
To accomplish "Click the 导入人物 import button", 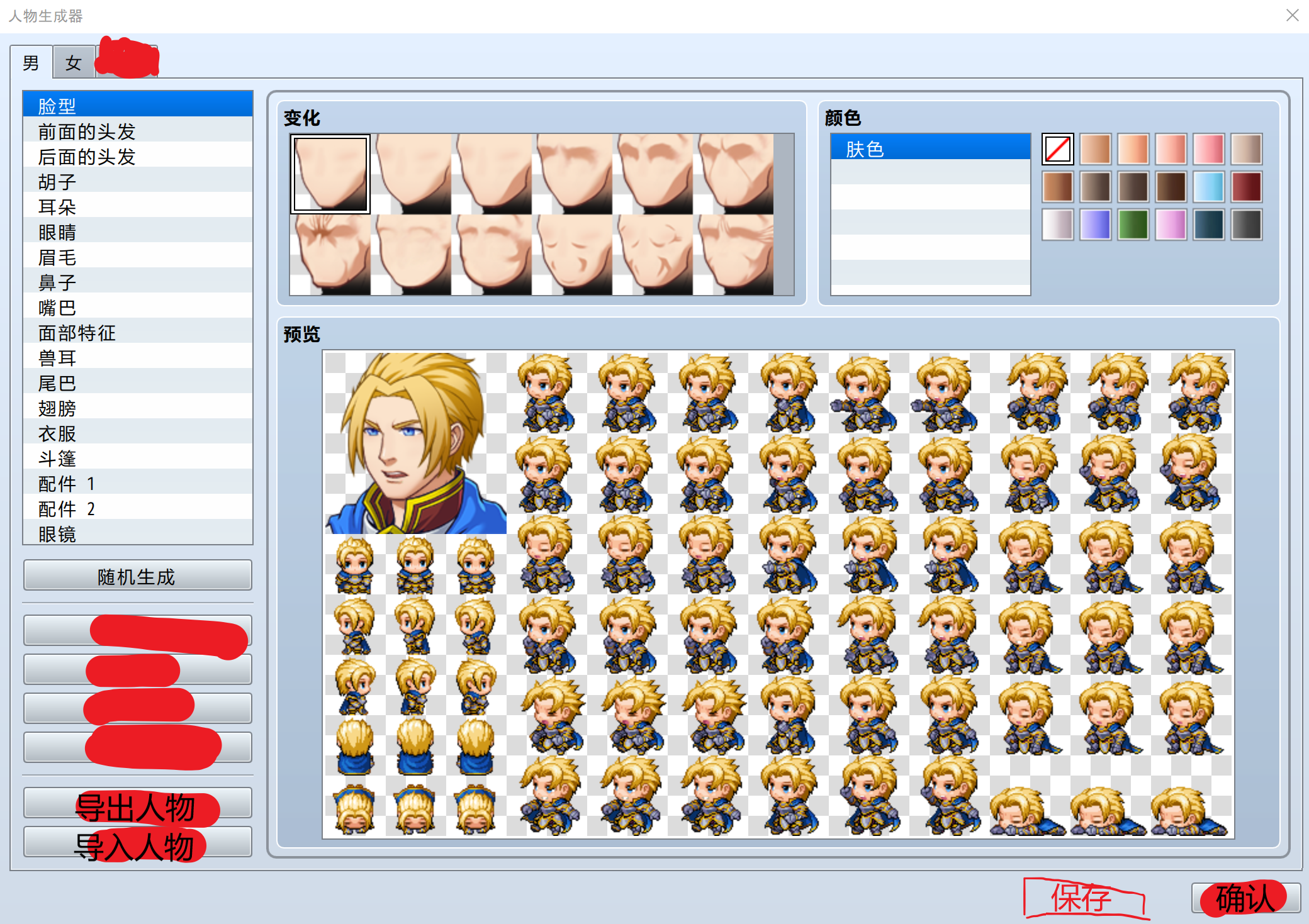I will pyautogui.click(x=138, y=842).
